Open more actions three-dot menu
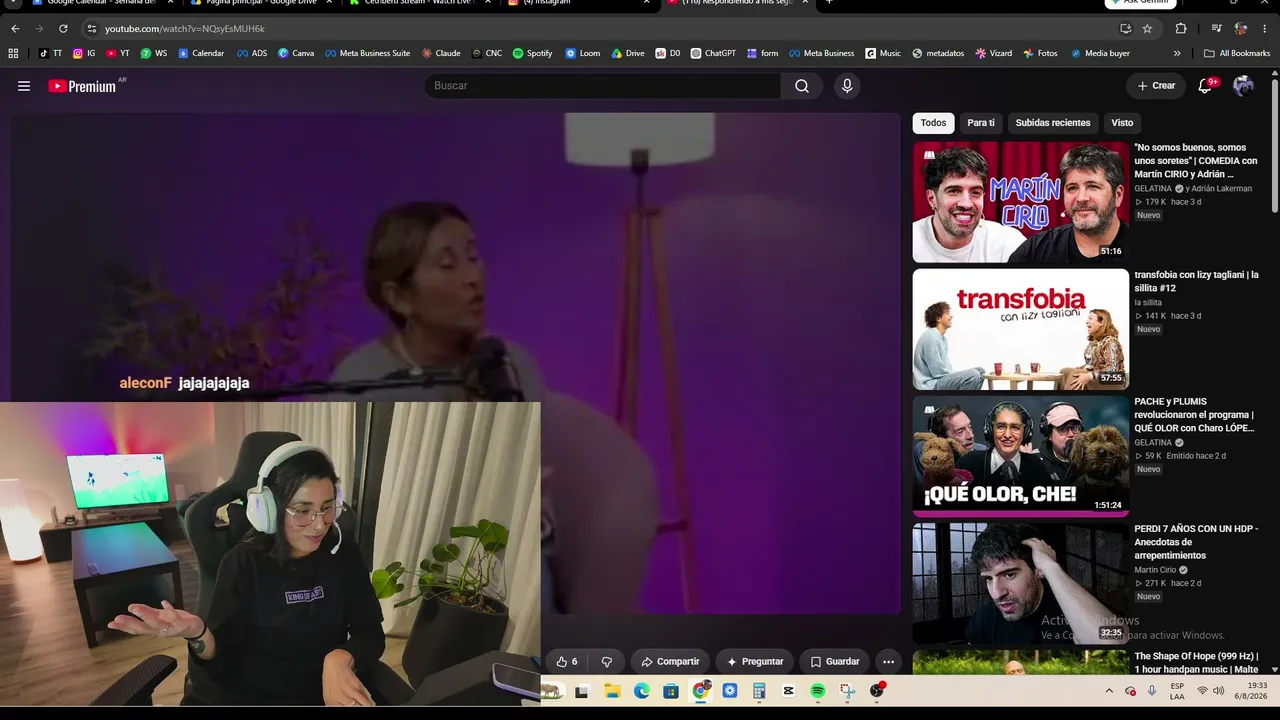 pos(888,661)
